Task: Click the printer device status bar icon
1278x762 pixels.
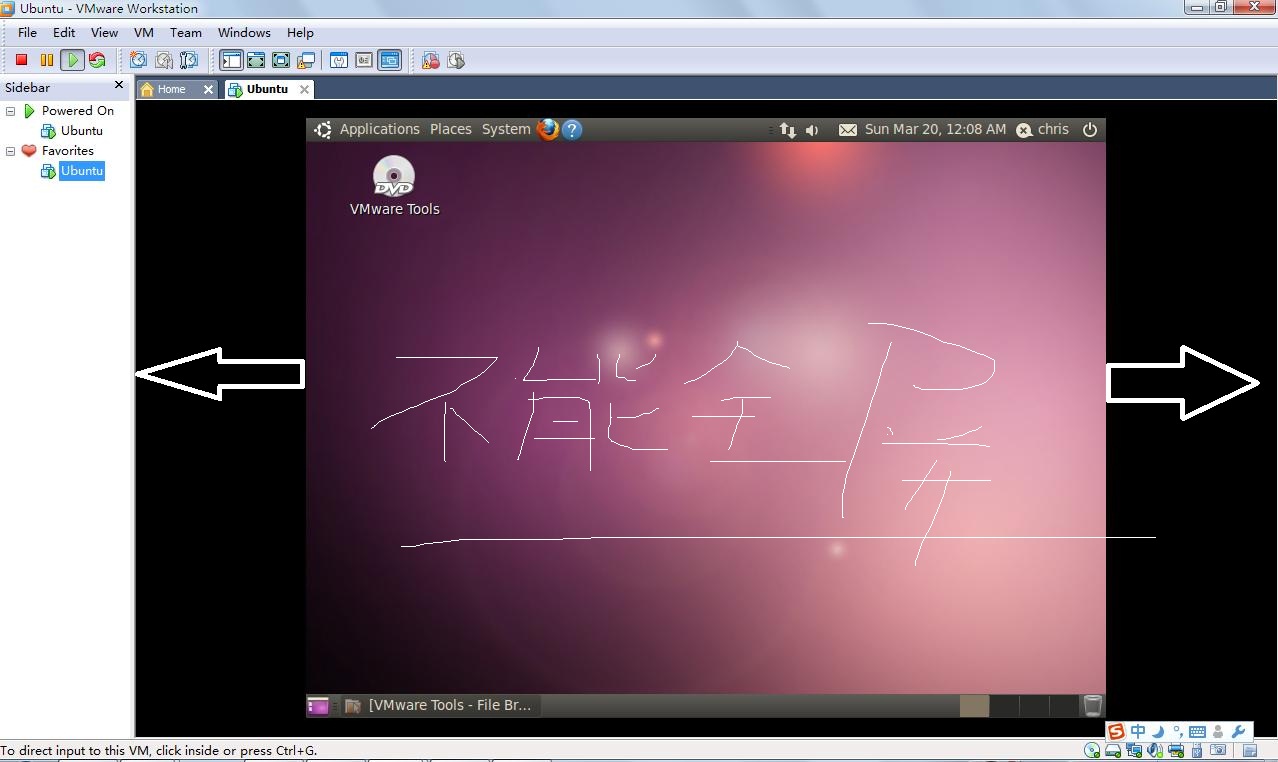Action: [x=1177, y=750]
